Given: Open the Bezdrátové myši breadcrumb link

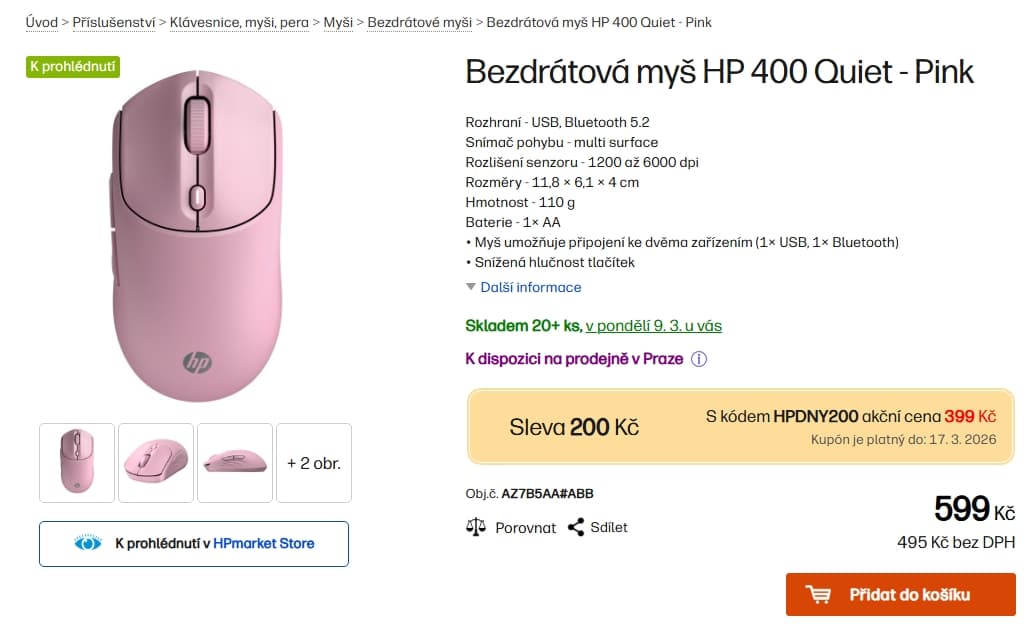Looking at the screenshot, I should click(419, 21).
